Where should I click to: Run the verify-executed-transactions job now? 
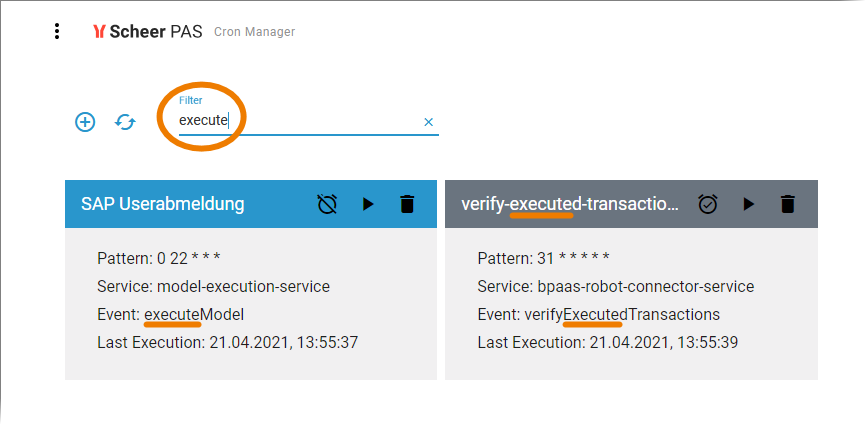pyautogui.click(x=748, y=204)
